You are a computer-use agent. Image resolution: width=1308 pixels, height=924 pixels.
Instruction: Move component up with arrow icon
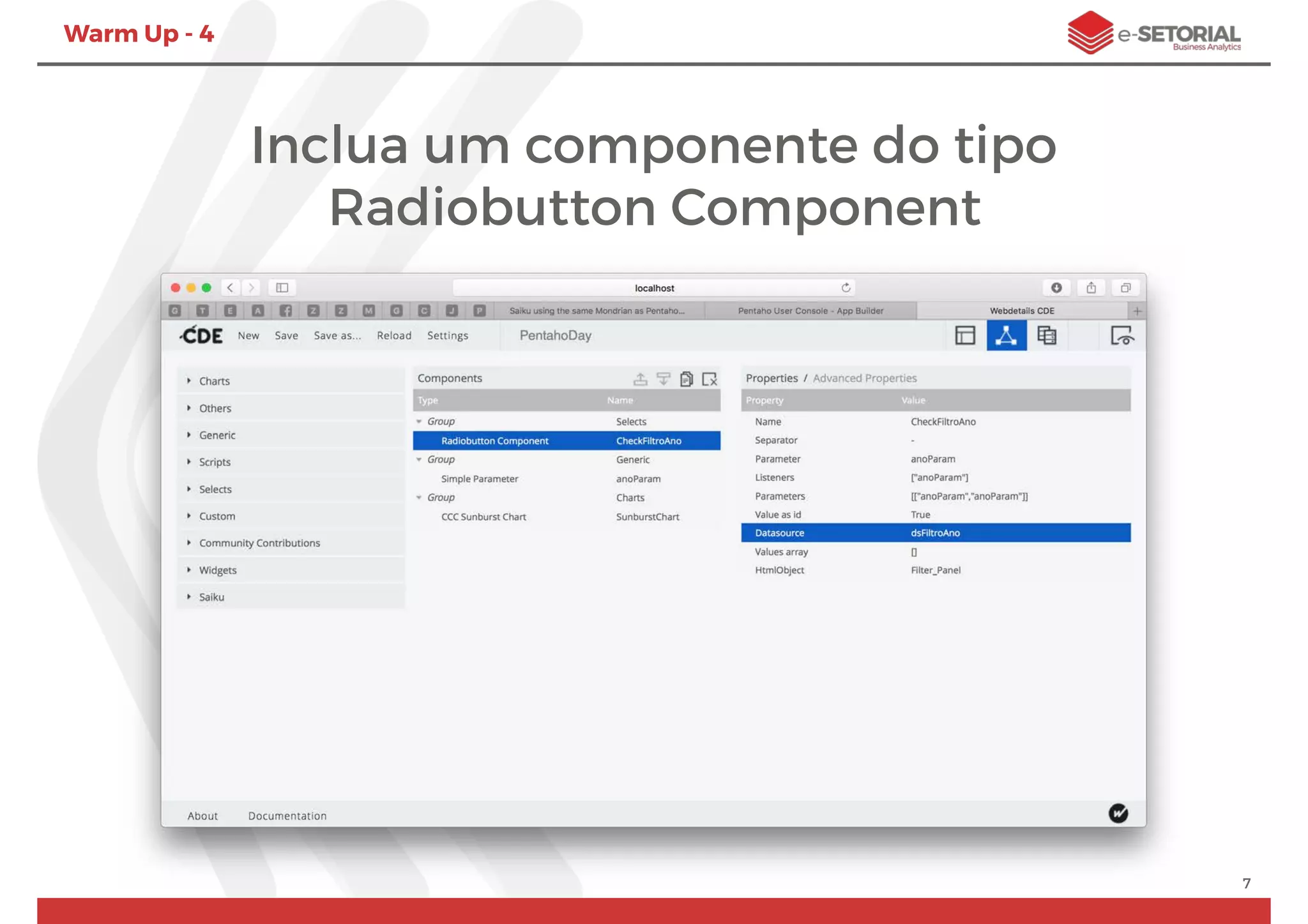640,379
